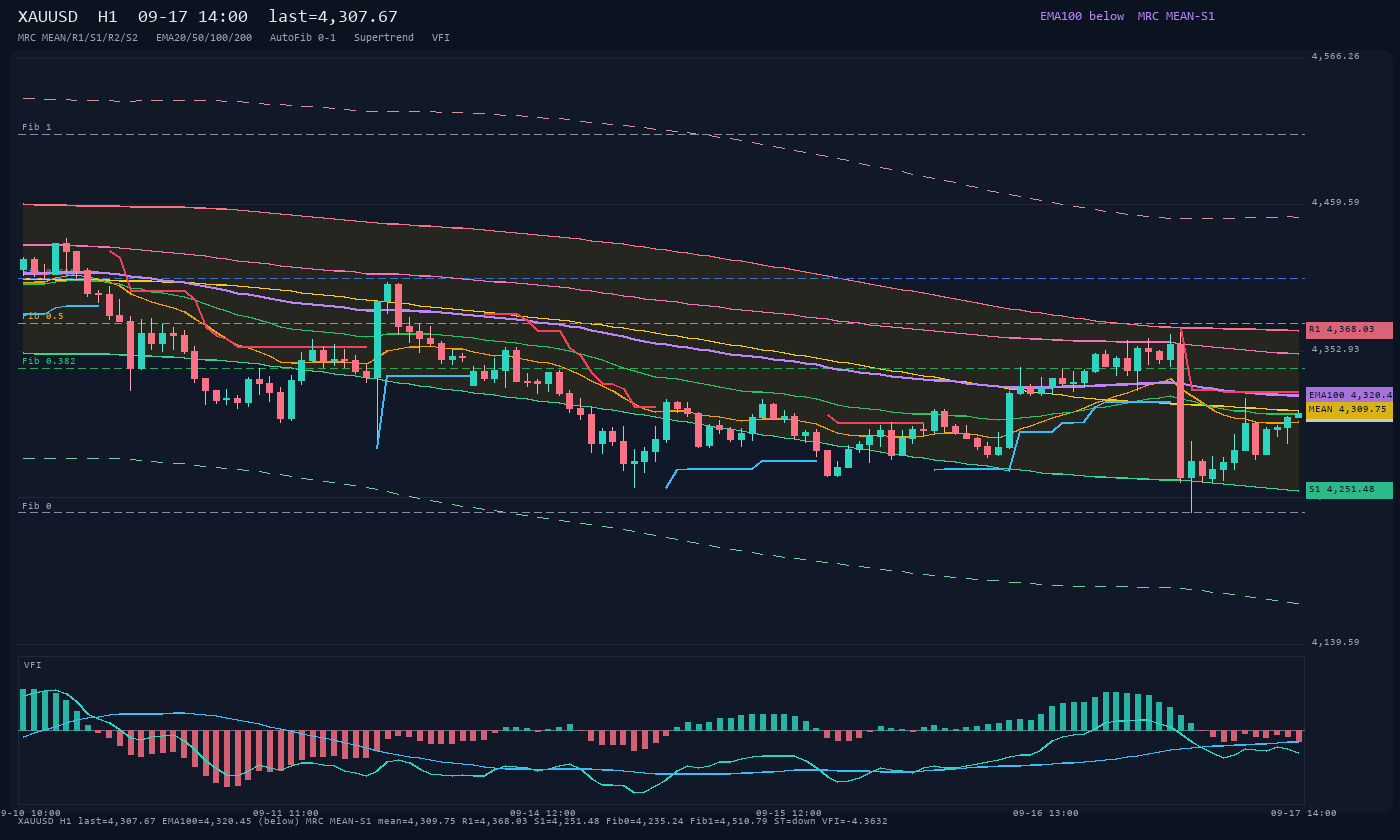This screenshot has width=1400, height=840.
Task: Click the green 'Fib 0.382' level label
Action: point(49,361)
